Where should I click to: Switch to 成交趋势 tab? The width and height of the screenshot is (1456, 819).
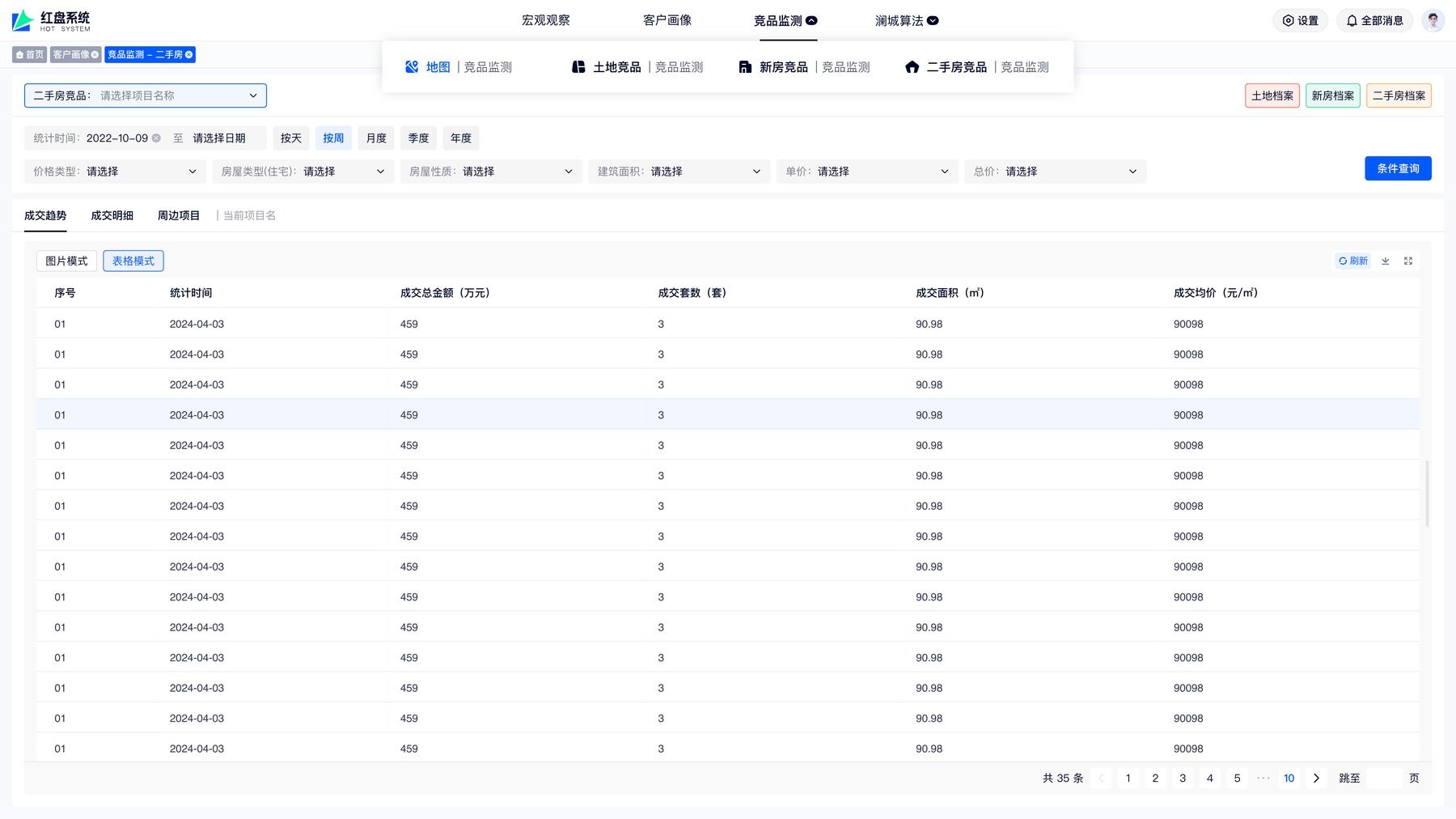(45, 215)
